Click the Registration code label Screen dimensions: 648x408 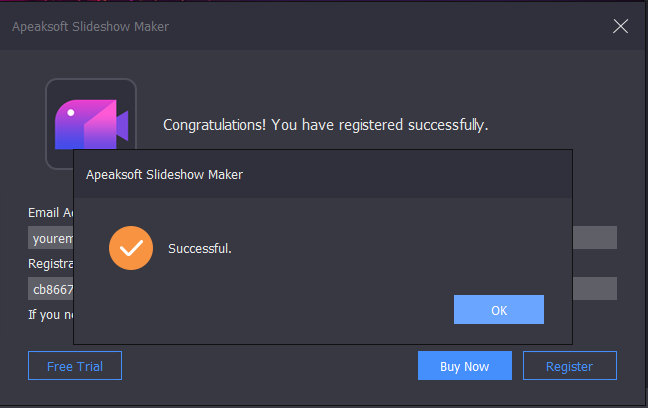50,264
